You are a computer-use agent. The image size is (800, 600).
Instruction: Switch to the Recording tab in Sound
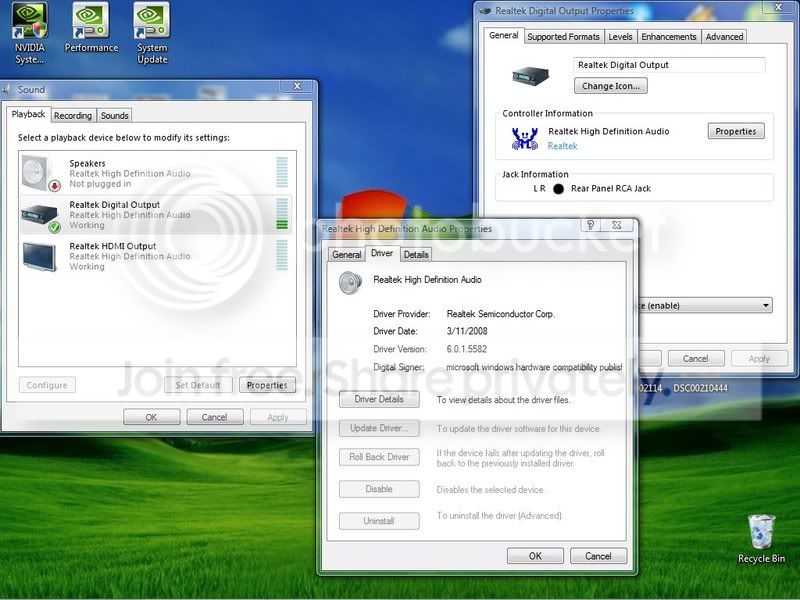coord(72,115)
